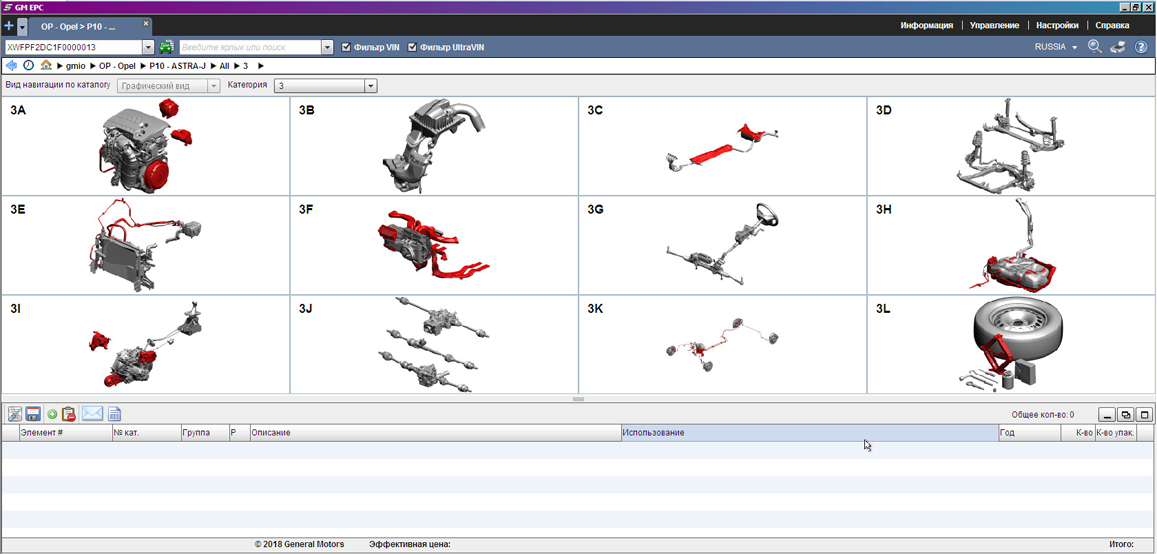The height and width of the screenshot is (554, 1157).
Task: Click the printer icon
Action: 1118,47
